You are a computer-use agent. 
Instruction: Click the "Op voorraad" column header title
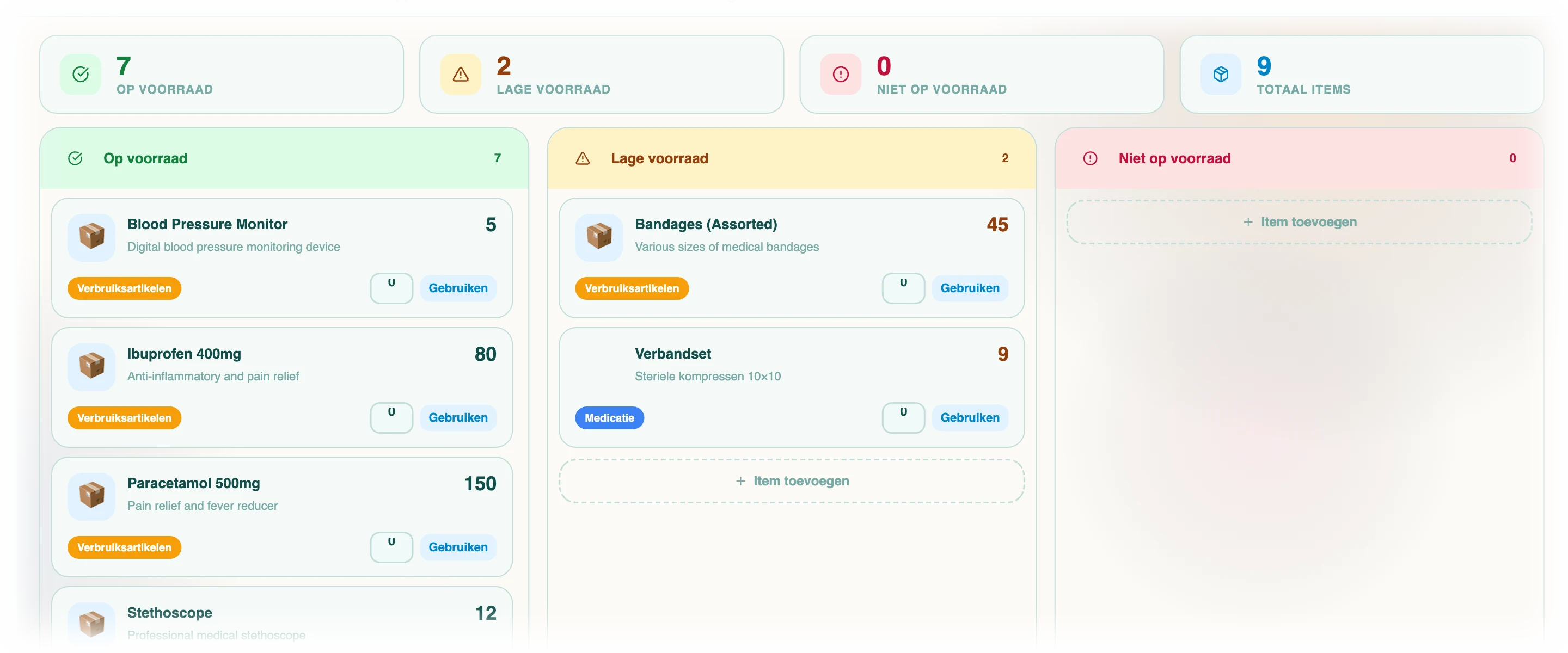(x=145, y=158)
